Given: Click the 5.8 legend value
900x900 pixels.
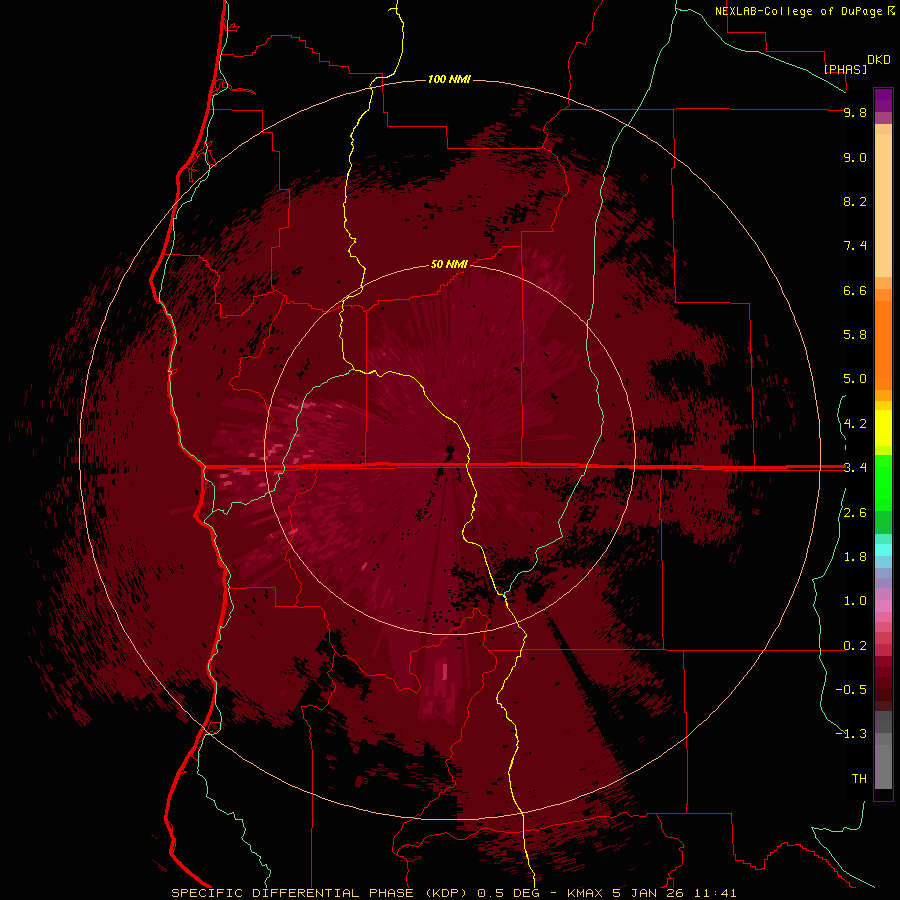Looking at the screenshot, I should point(855,334).
